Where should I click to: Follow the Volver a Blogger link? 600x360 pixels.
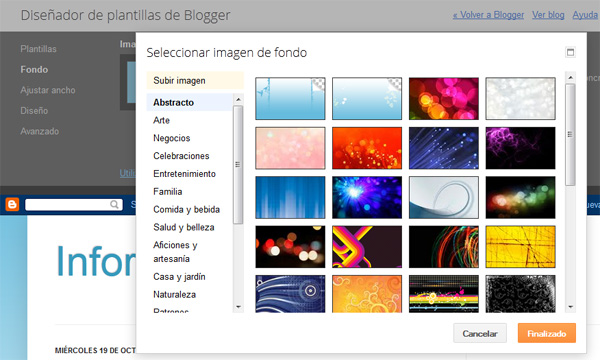[488, 15]
